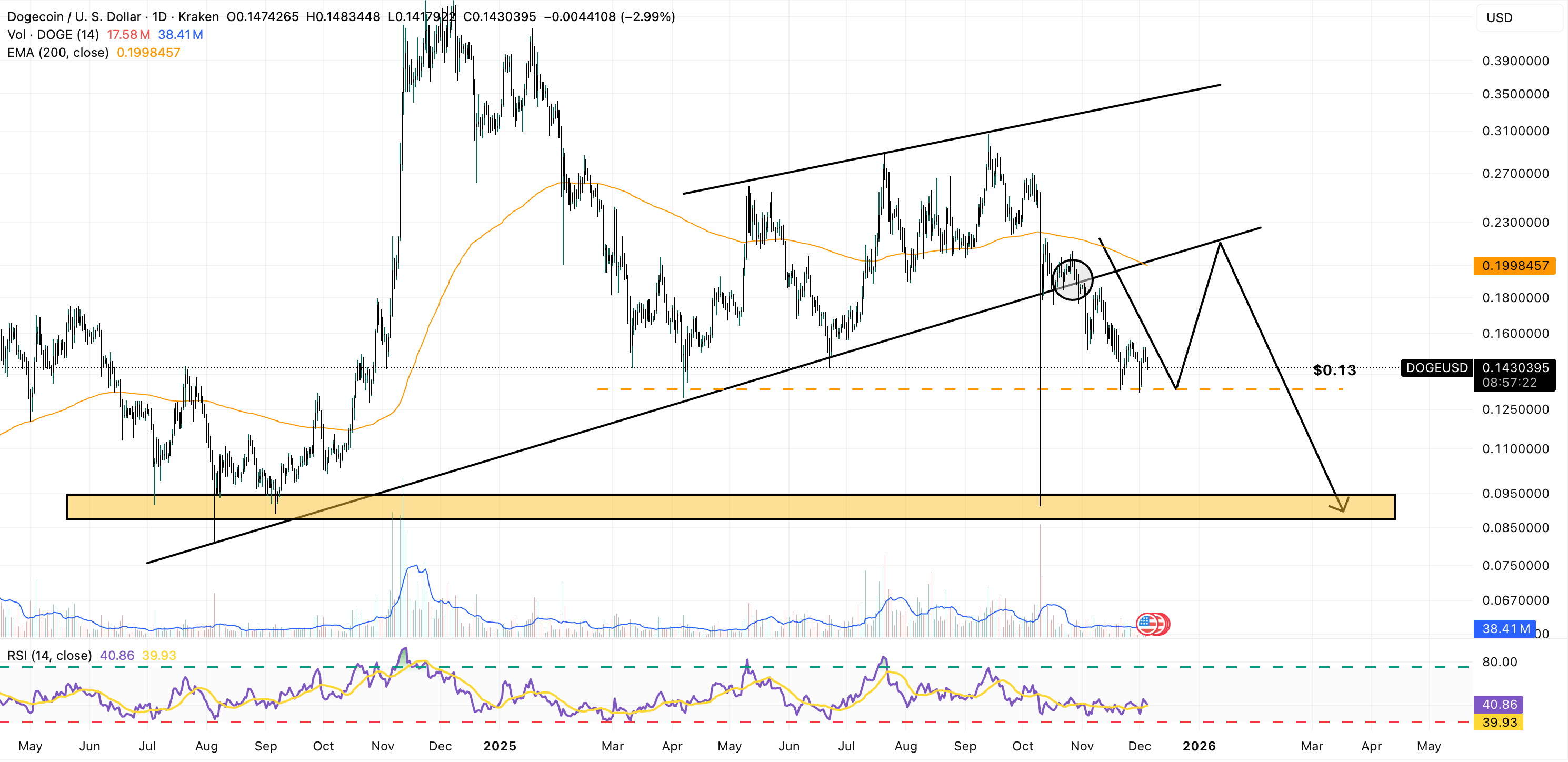Click the DOGEUSD price label on the scale
1568x762 pixels.
(x=1437, y=368)
